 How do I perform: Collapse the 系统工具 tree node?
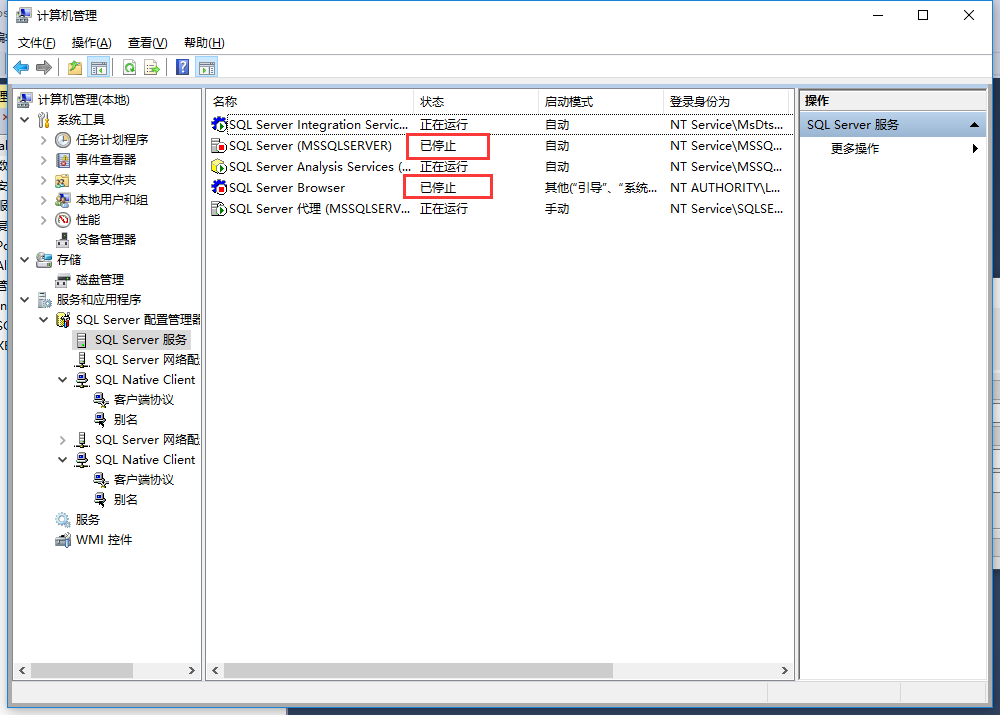[23, 119]
